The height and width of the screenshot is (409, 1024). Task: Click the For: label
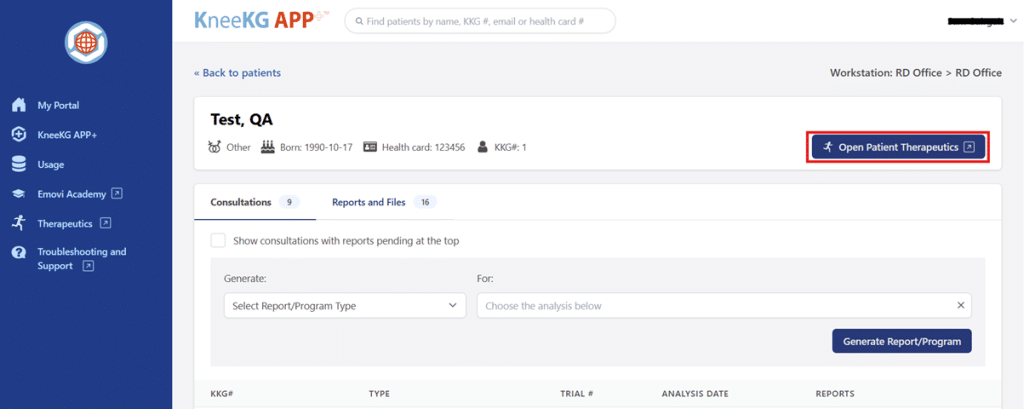pyautogui.click(x=485, y=278)
